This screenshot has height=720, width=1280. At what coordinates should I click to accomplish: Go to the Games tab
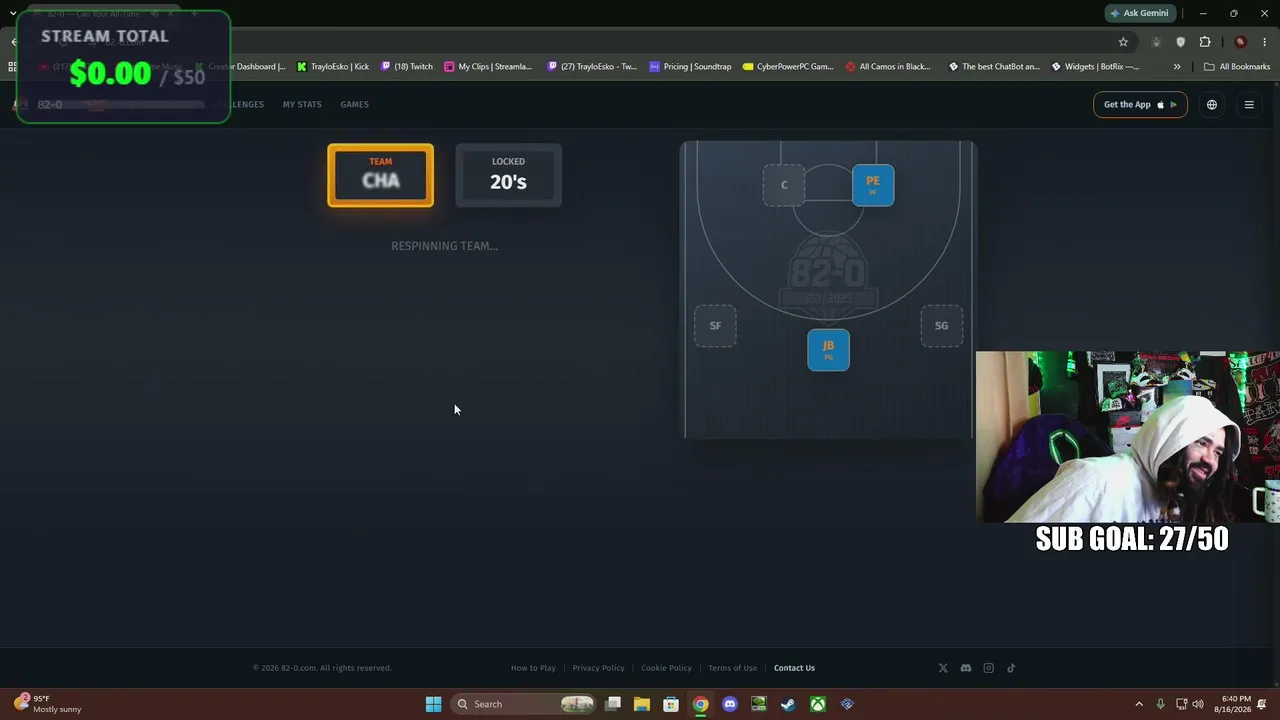click(x=354, y=104)
